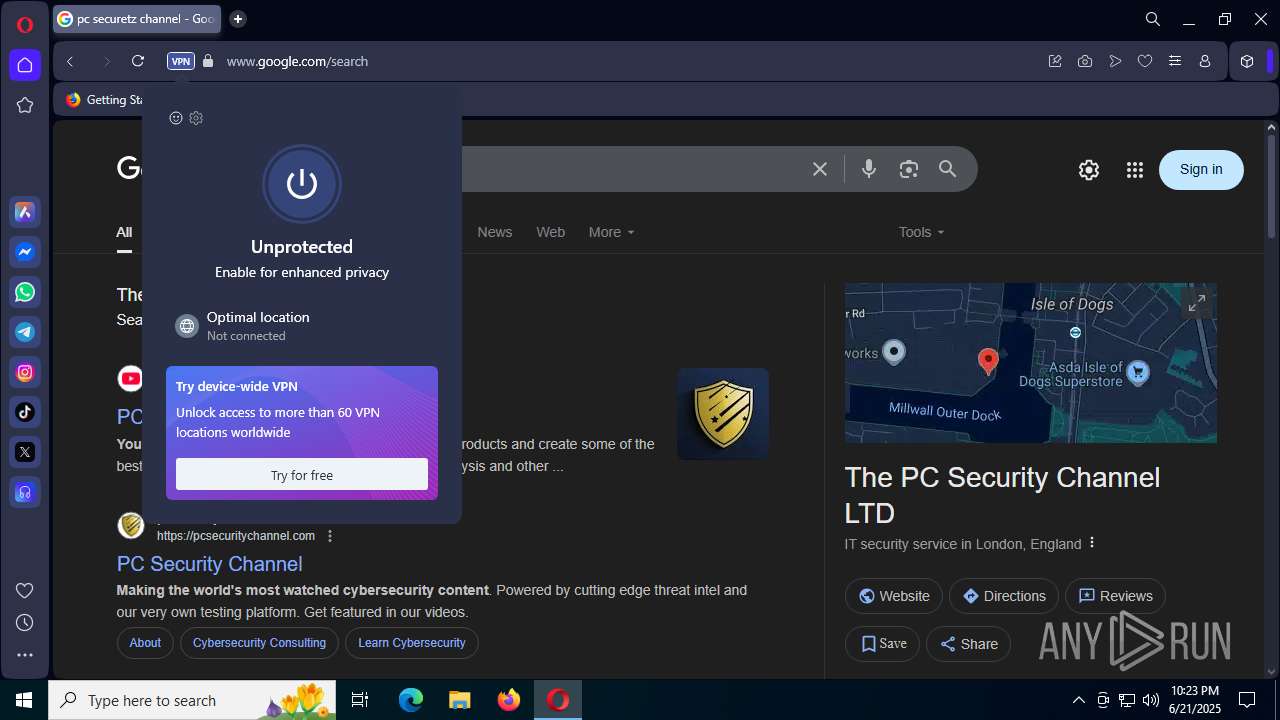1280x720 pixels.
Task: Click Google search magnifier button
Action: pyautogui.click(x=948, y=169)
